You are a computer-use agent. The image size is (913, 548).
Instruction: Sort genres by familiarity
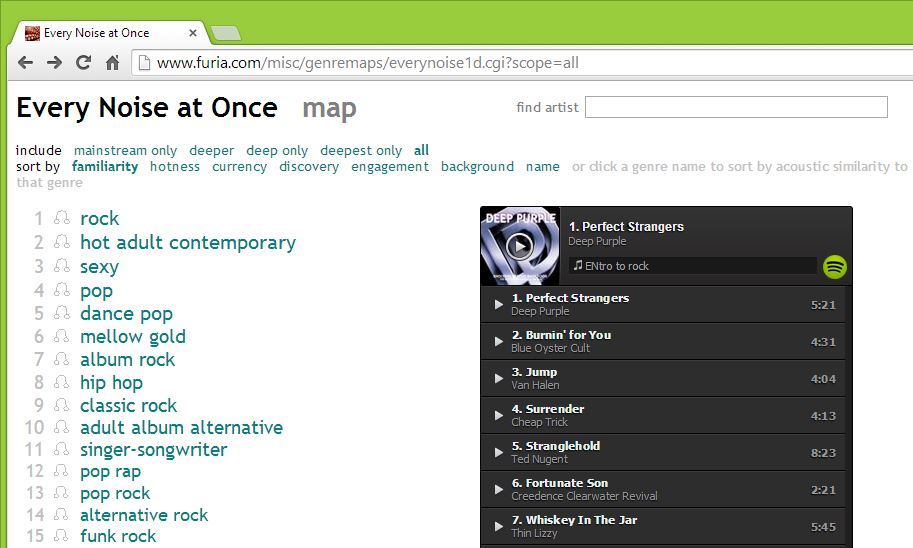point(105,167)
